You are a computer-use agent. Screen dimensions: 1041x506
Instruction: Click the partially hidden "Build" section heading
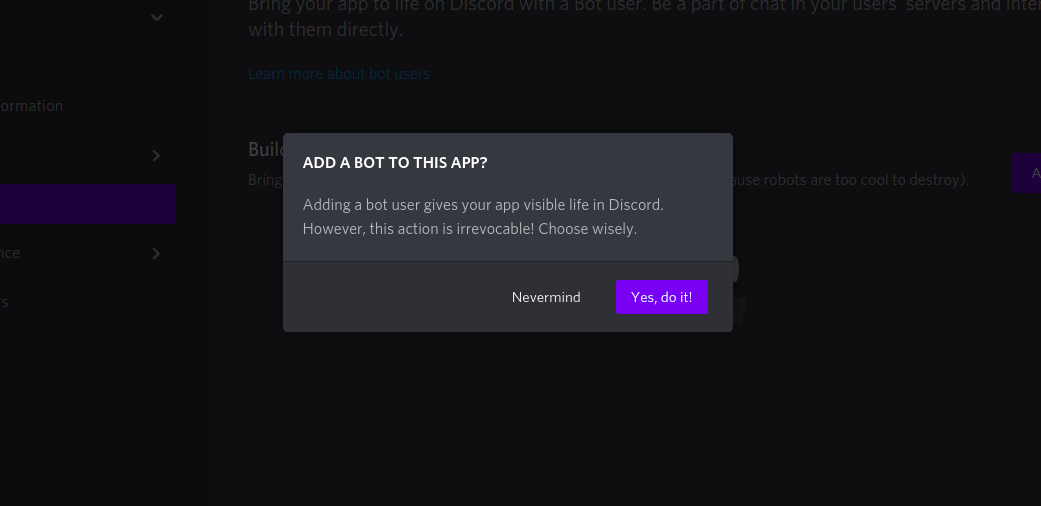[266, 149]
